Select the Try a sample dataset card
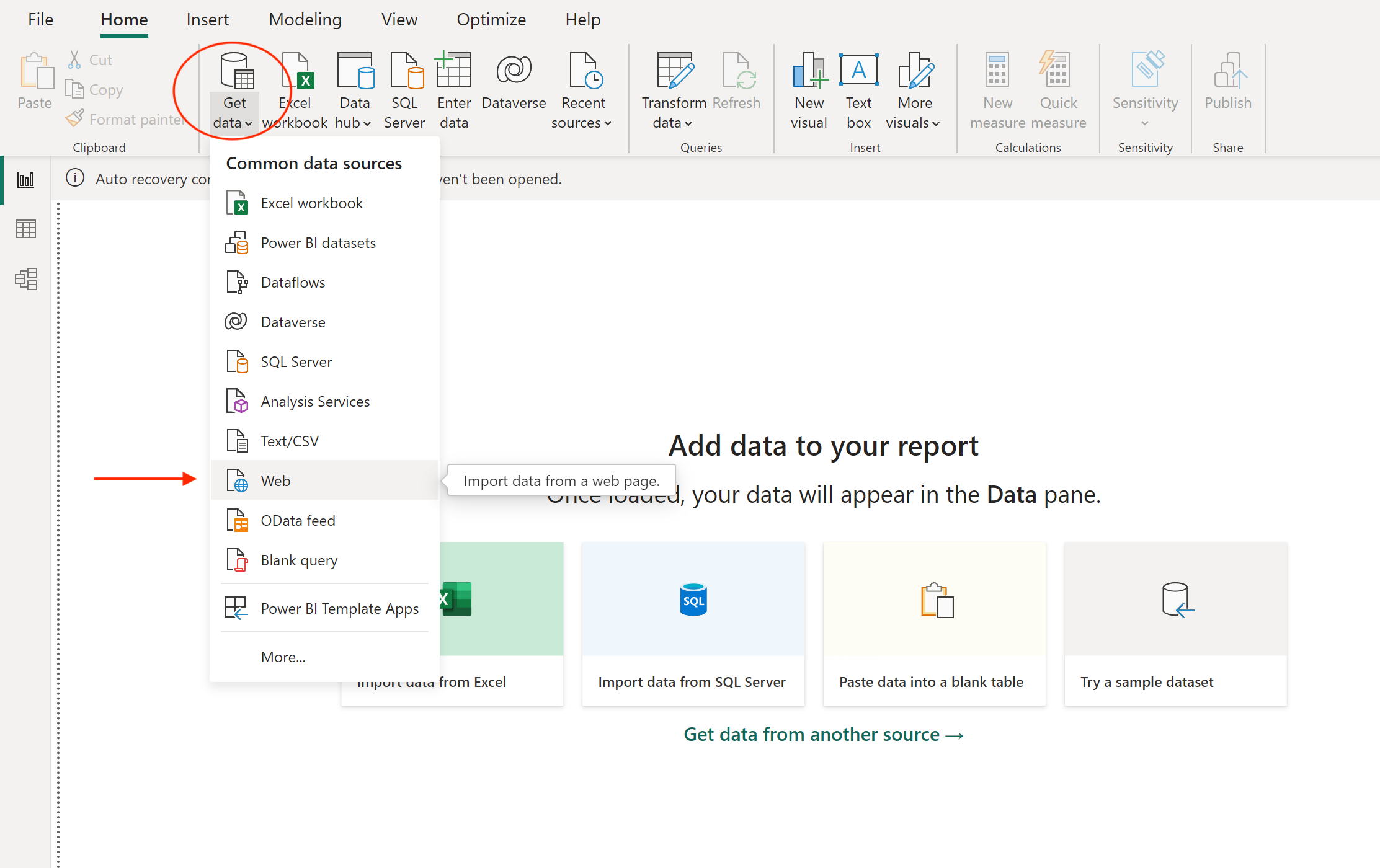The image size is (1380, 868). tap(1175, 623)
